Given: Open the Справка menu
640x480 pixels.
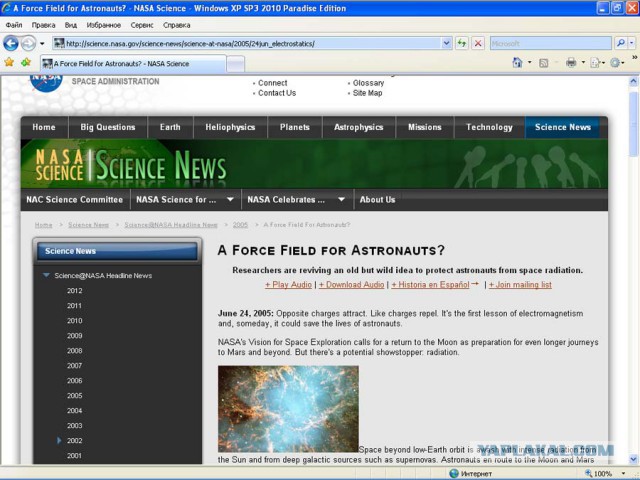Looking at the screenshot, I should [x=176, y=25].
